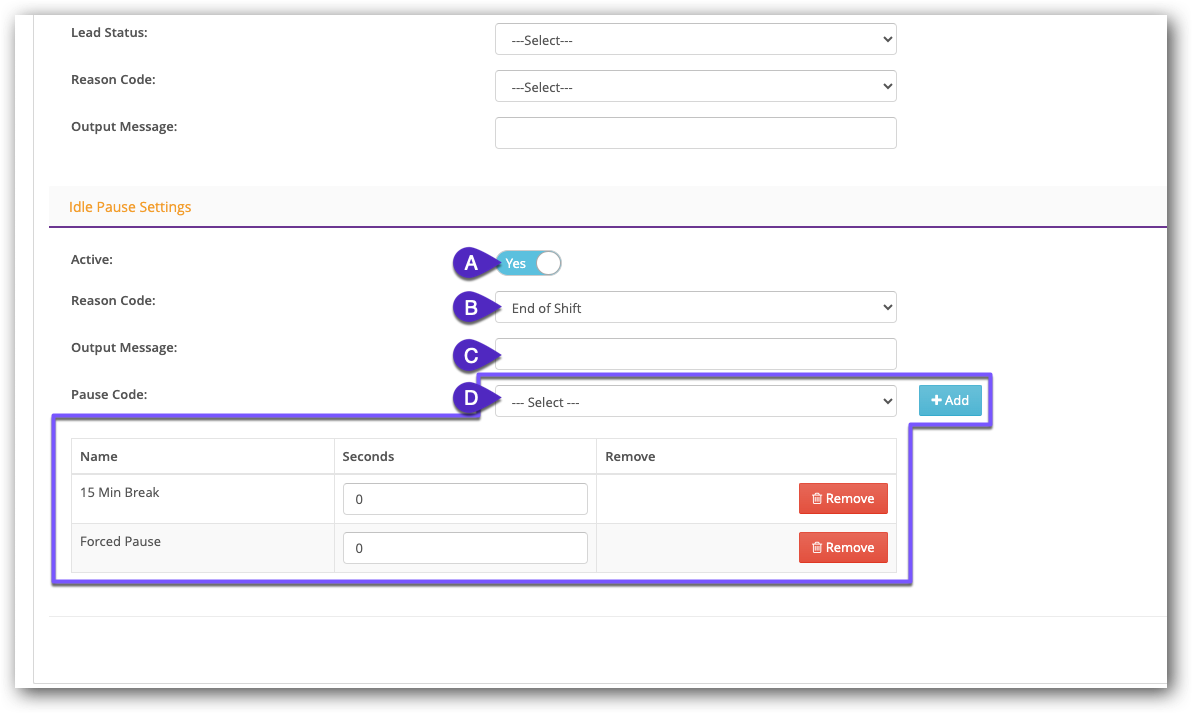Focus the Idle Pause Output Message field
The height and width of the screenshot is (713, 1192).
click(x=695, y=354)
